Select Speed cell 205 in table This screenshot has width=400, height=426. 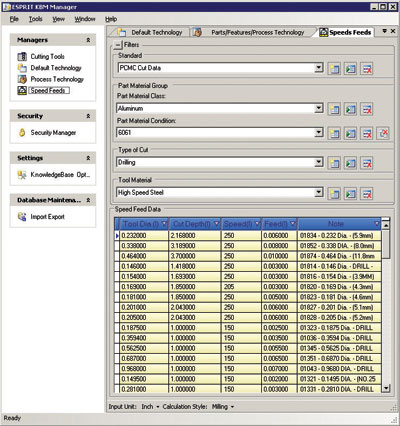coord(242,287)
